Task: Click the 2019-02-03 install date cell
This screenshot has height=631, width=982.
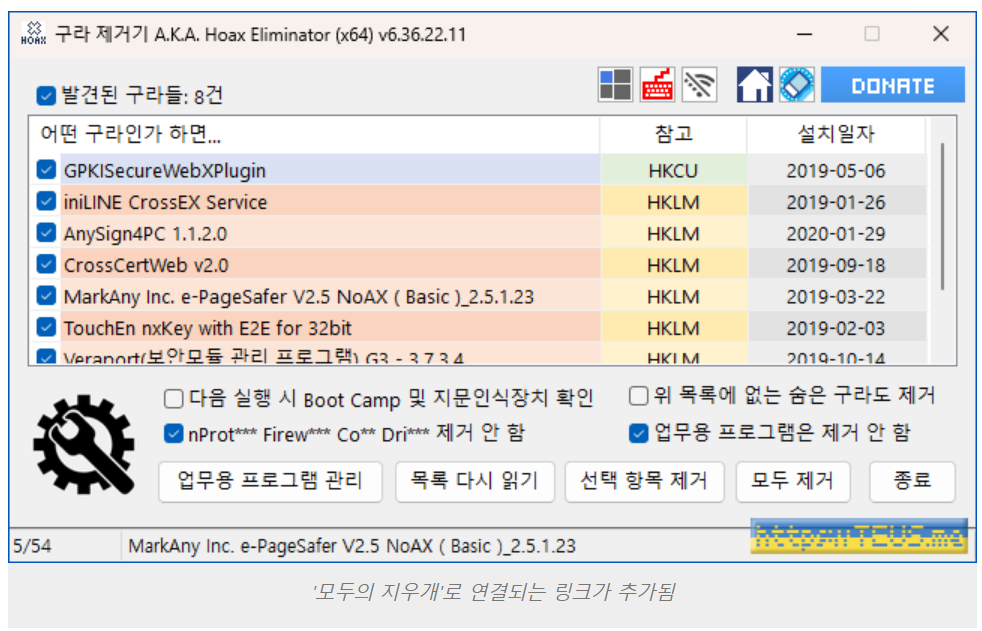Action: (x=836, y=327)
